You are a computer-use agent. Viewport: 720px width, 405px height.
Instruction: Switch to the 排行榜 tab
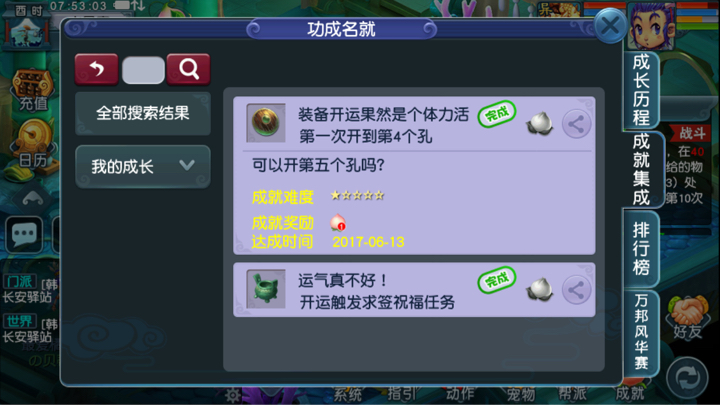click(x=641, y=248)
